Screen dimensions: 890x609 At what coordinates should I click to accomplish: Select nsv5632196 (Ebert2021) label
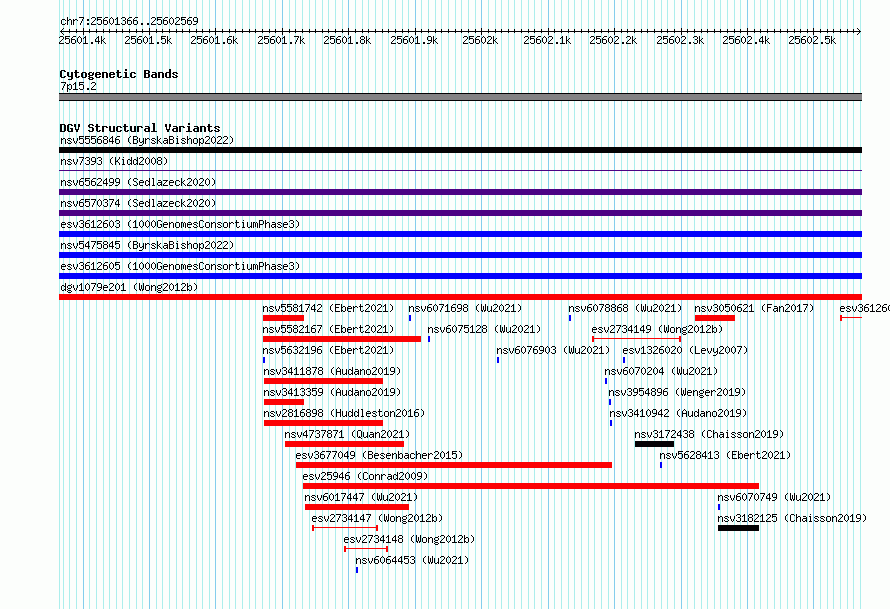point(328,350)
